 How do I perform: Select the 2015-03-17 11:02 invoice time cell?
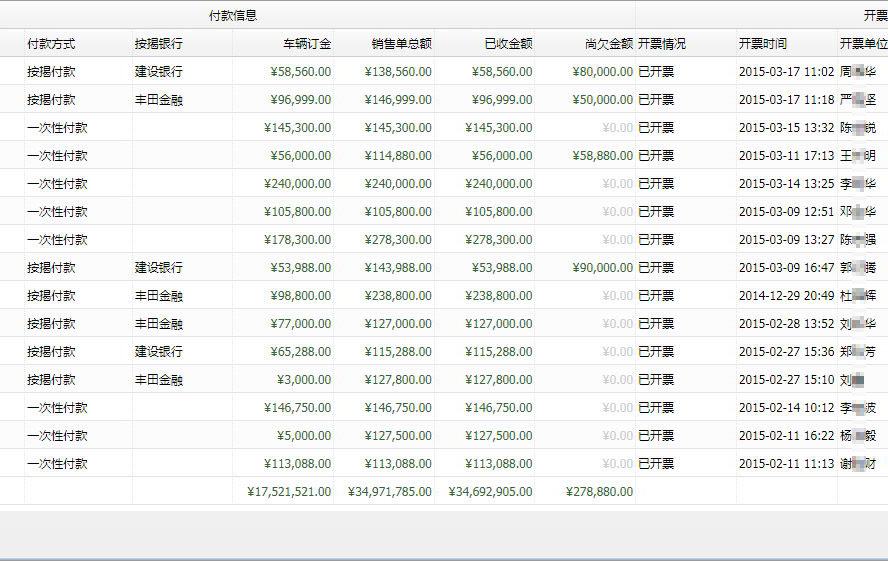tap(786, 72)
